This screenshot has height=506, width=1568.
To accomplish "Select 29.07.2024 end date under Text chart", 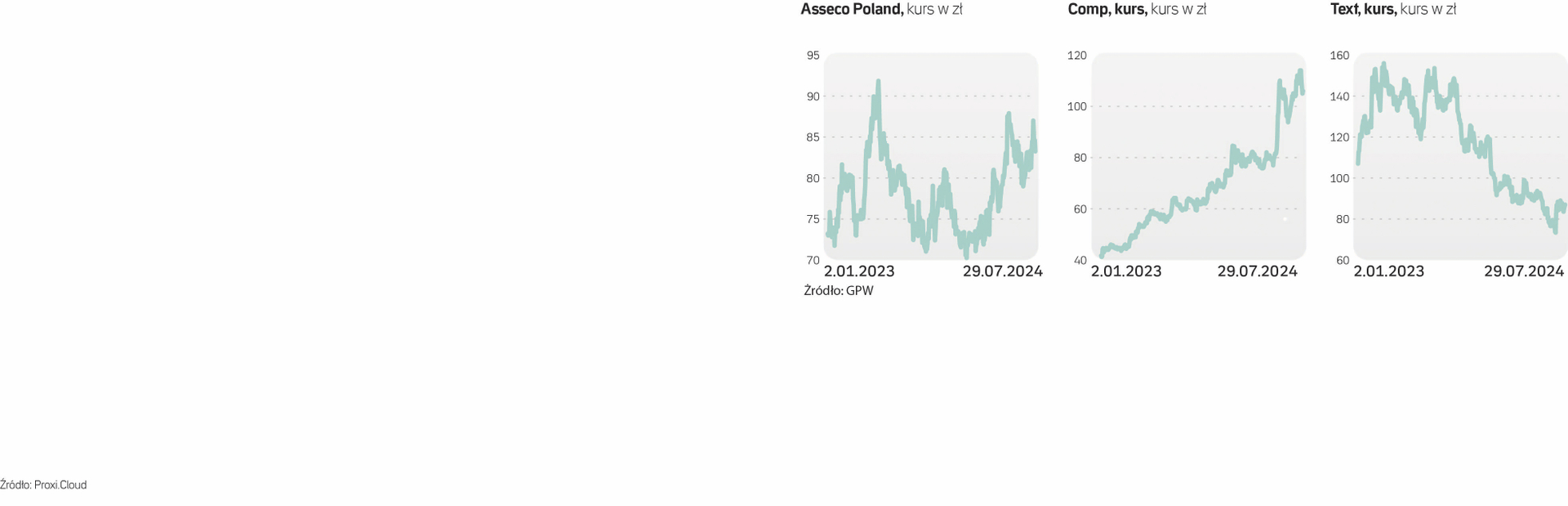I will (x=1524, y=271).
